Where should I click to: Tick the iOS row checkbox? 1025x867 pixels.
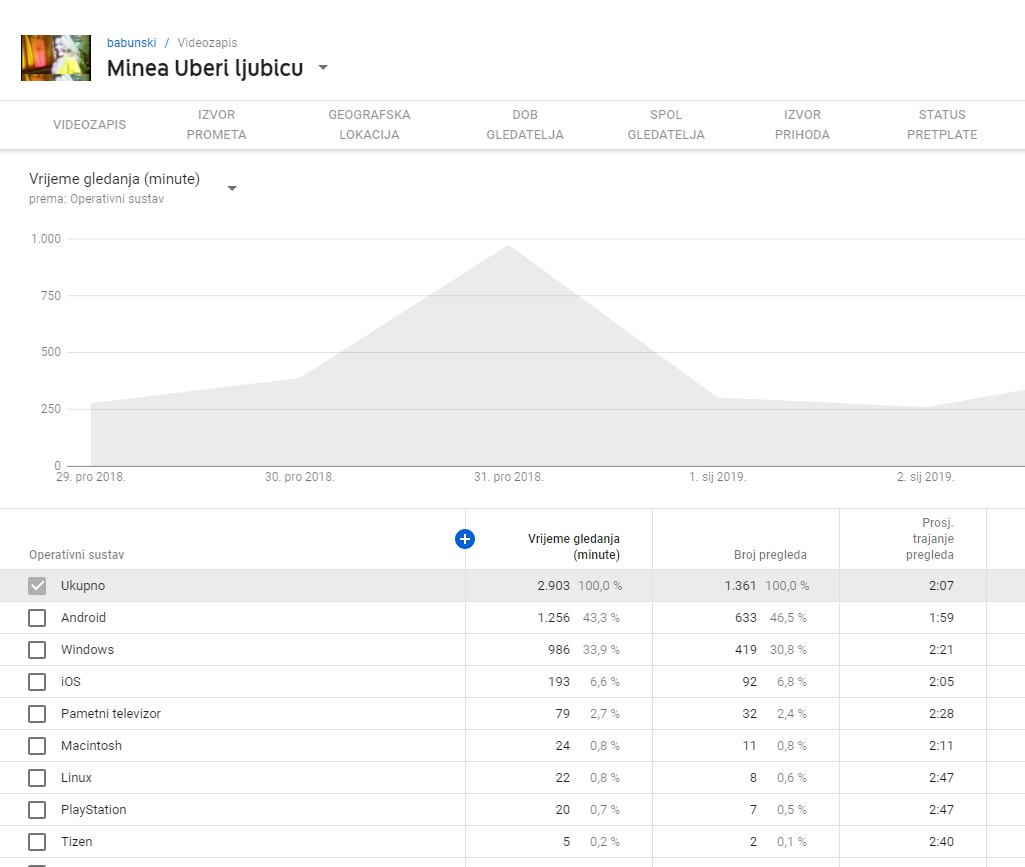click(x=37, y=682)
